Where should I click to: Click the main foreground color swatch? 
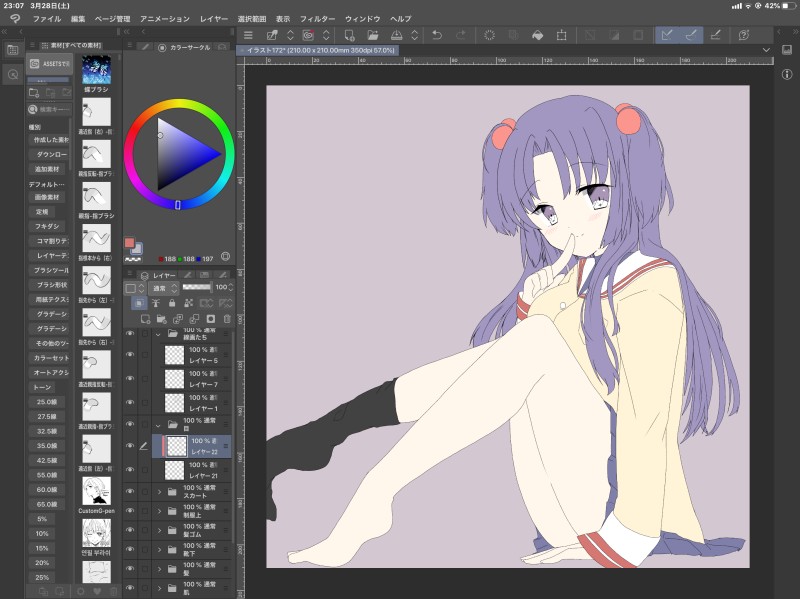tap(130, 243)
